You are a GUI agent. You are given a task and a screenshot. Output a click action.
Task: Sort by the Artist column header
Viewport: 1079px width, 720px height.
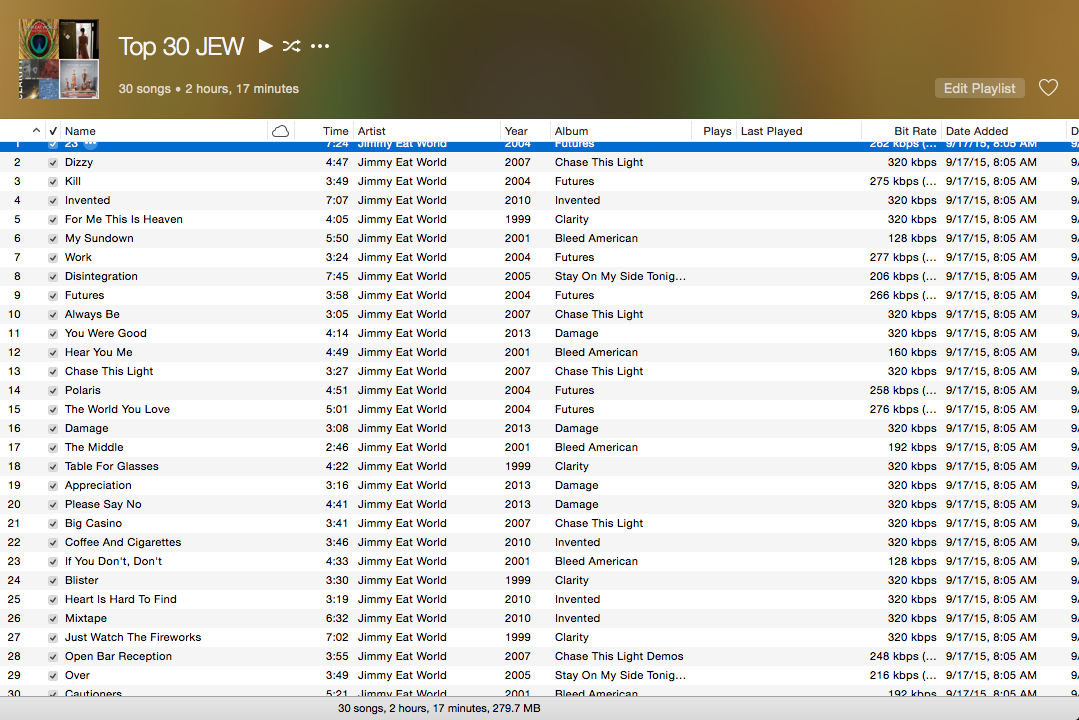tap(372, 131)
